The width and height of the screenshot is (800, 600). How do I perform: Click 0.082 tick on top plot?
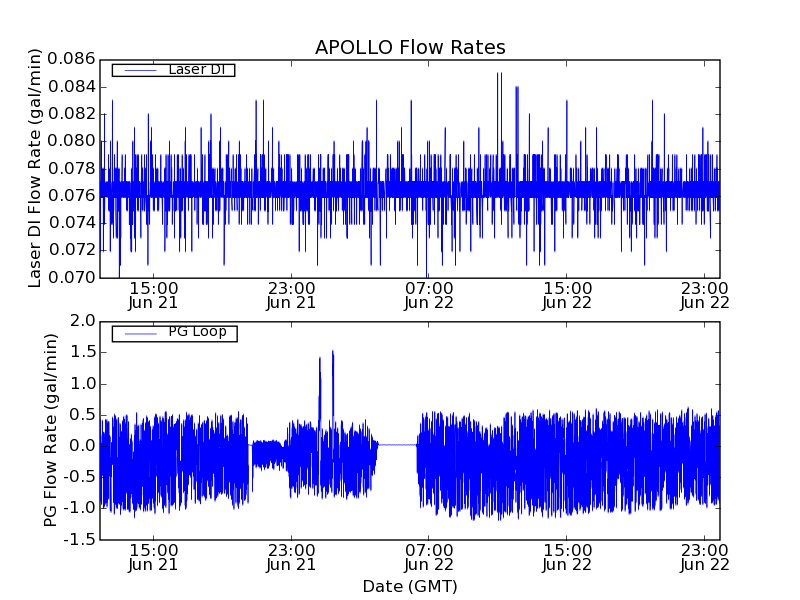(71, 114)
